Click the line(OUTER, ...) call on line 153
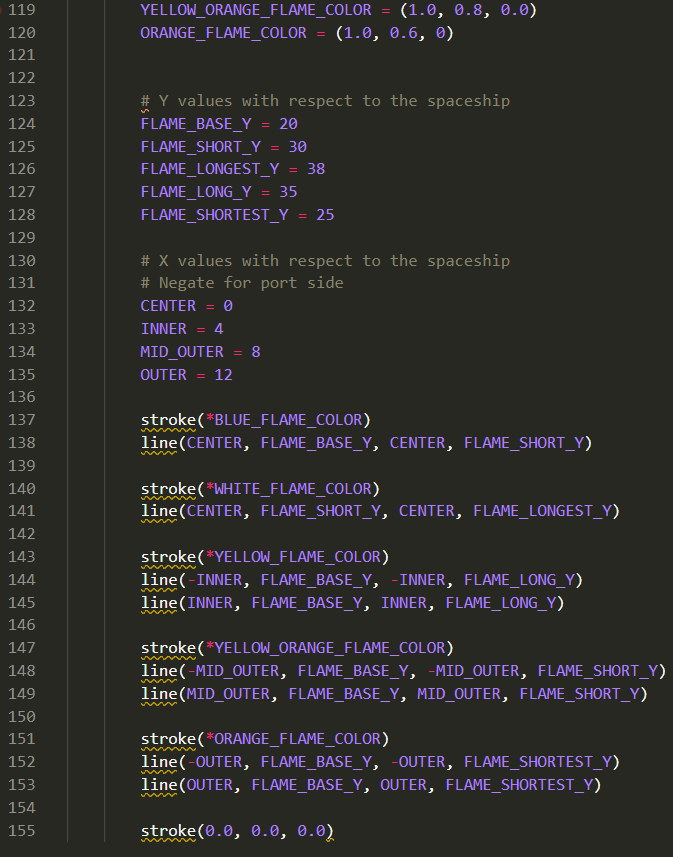The image size is (673, 857). pos(371,785)
